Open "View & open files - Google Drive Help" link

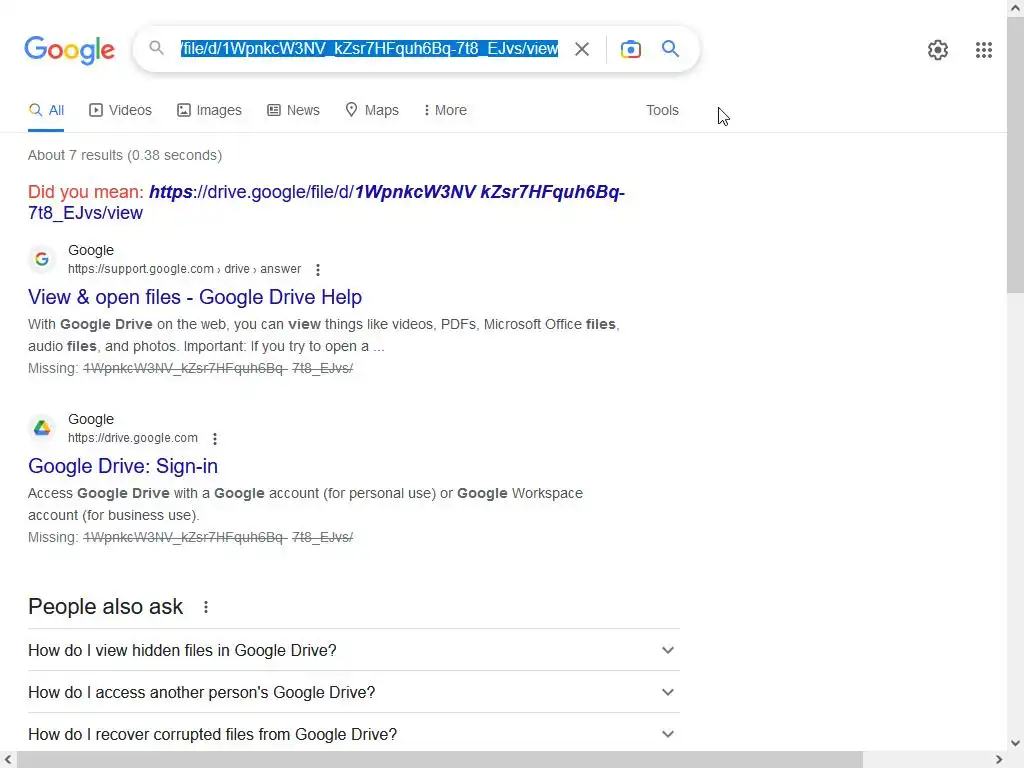(195, 297)
